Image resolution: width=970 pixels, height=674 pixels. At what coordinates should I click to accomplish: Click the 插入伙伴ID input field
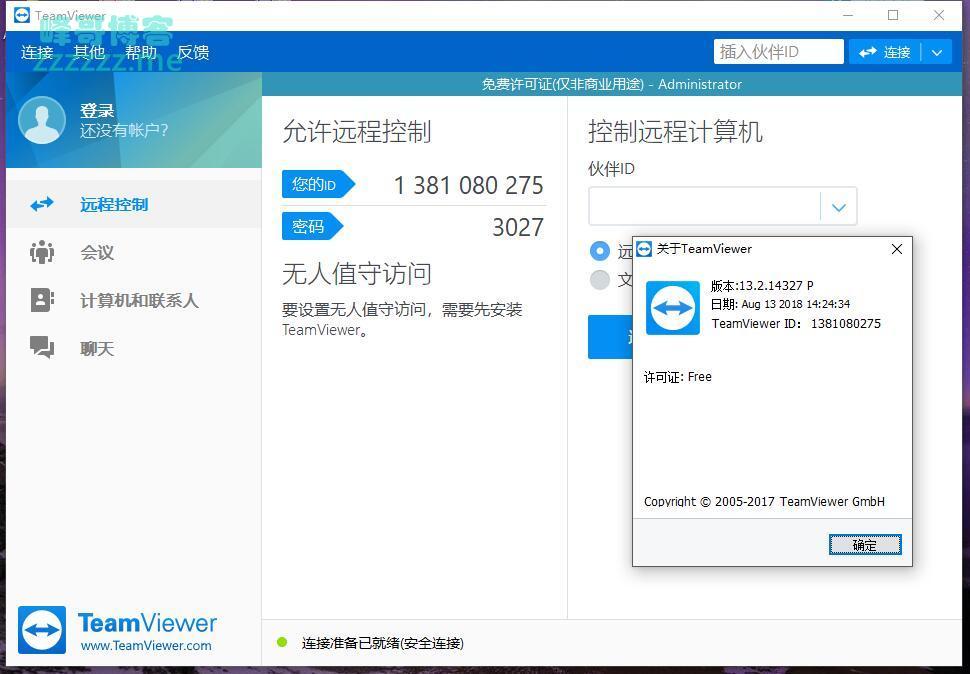point(778,52)
